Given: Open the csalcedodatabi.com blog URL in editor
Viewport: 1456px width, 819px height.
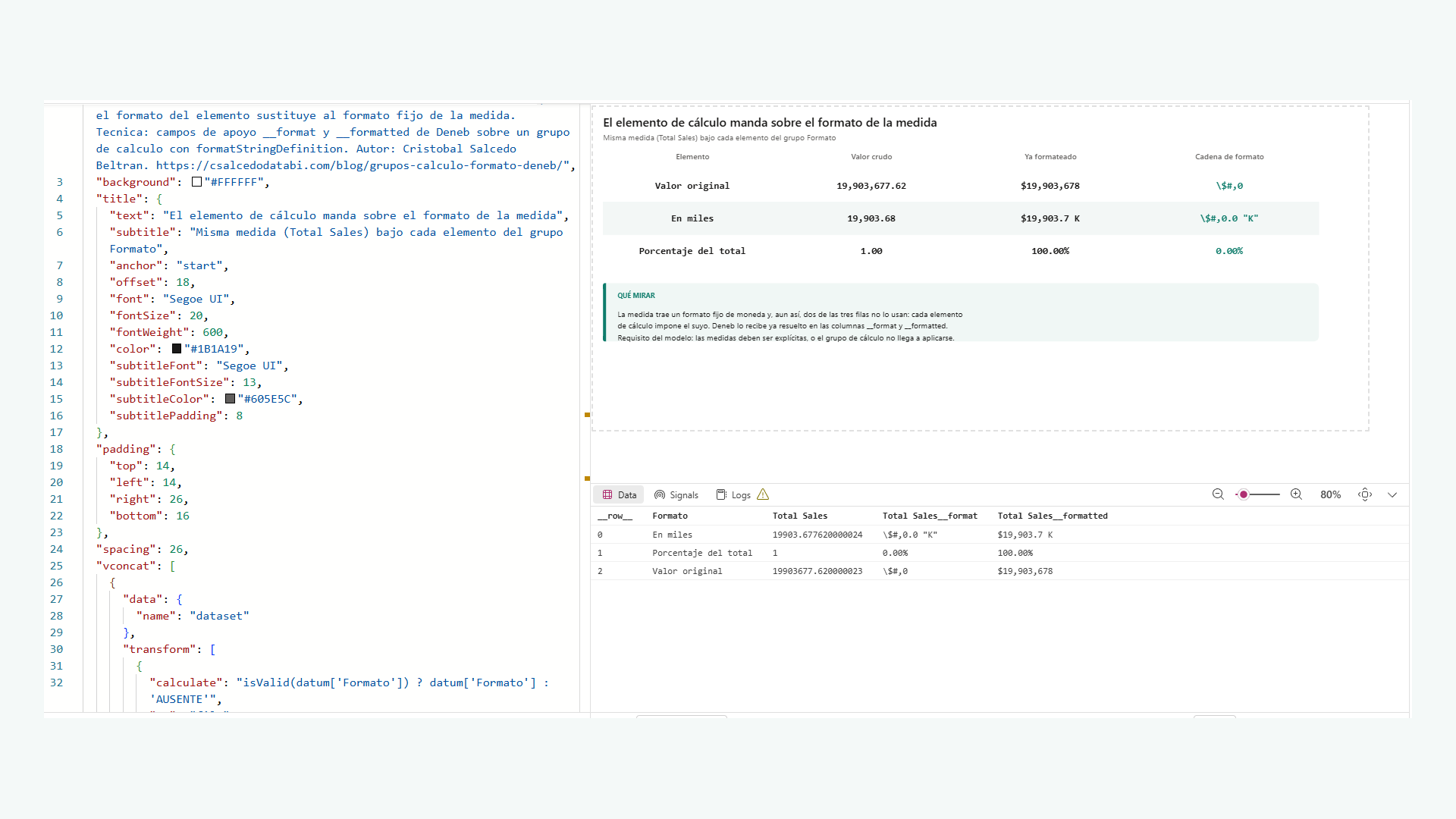Looking at the screenshot, I should pos(362,165).
